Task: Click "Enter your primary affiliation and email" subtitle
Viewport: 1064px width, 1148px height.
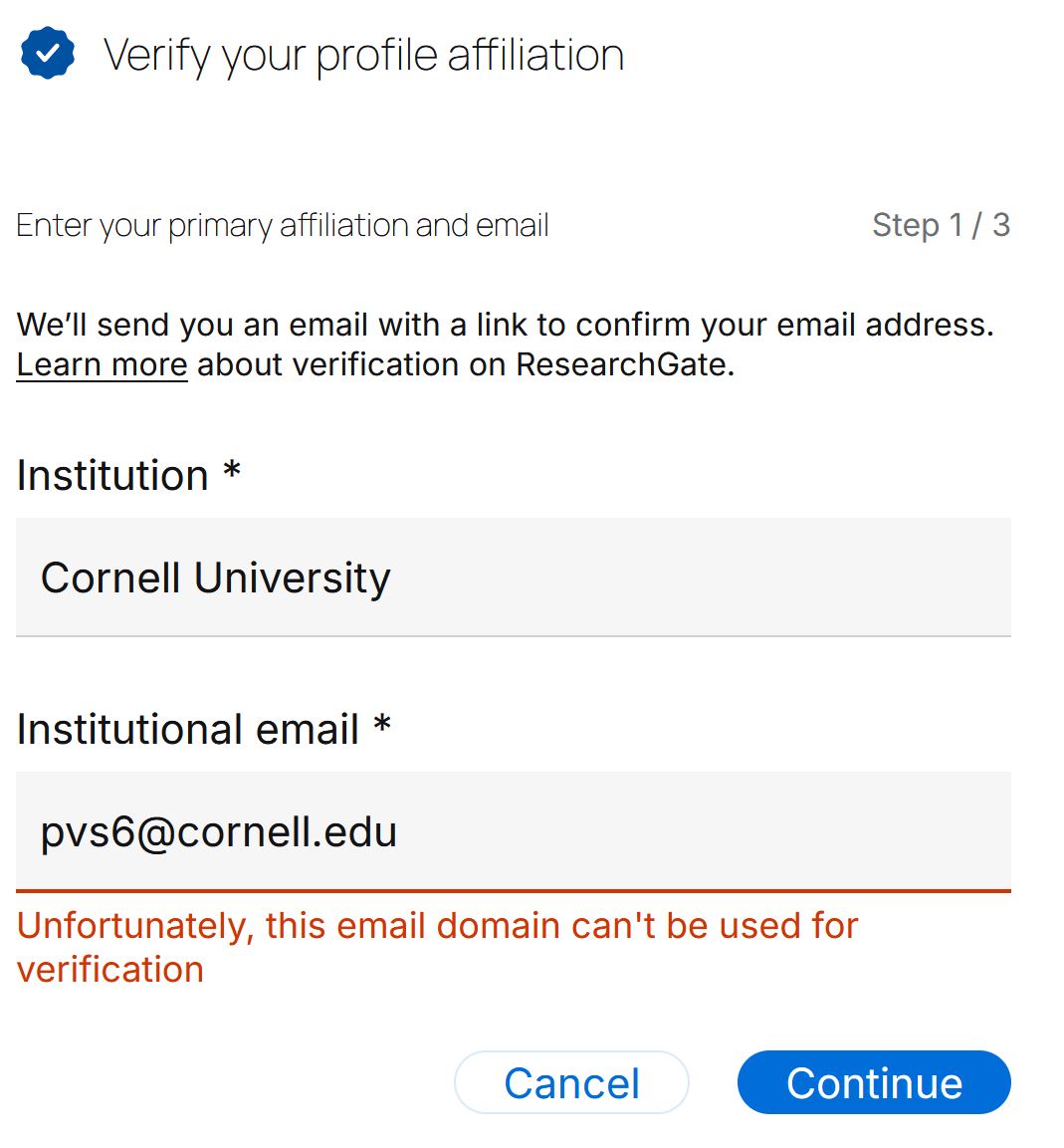Action: click(283, 225)
